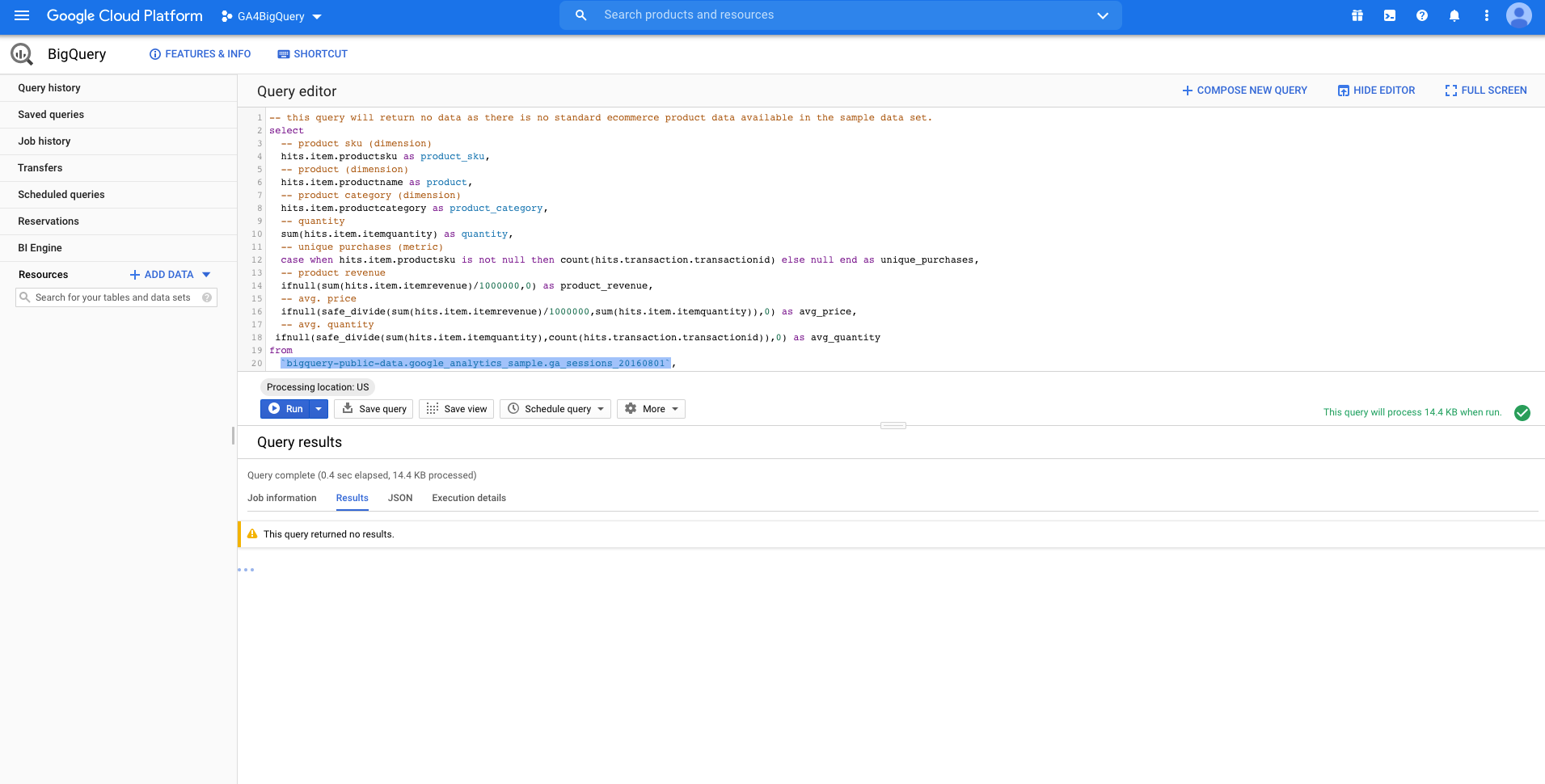Open the gift free trial icon

pyautogui.click(x=1357, y=15)
